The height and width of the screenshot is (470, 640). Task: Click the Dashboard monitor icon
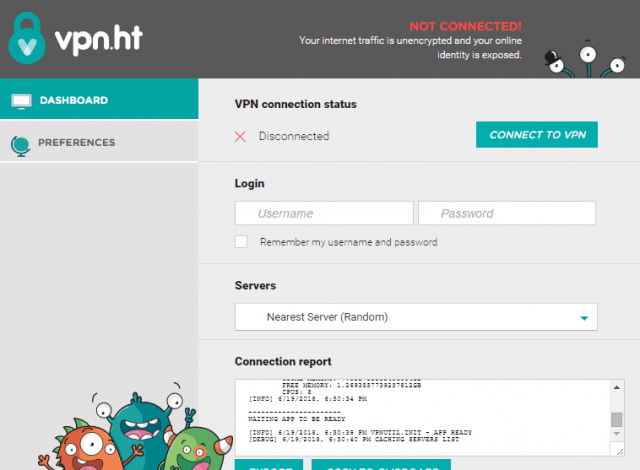tap(21, 101)
